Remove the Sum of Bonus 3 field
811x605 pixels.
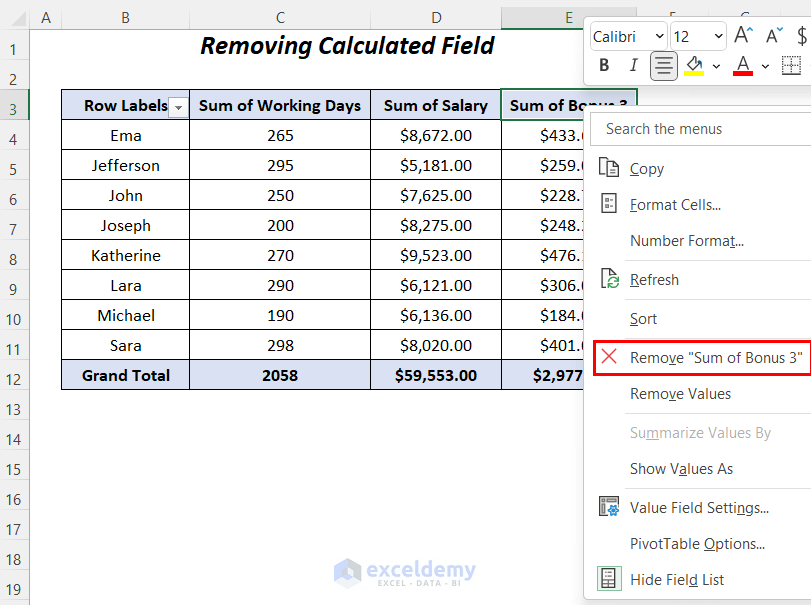[x=698, y=357]
